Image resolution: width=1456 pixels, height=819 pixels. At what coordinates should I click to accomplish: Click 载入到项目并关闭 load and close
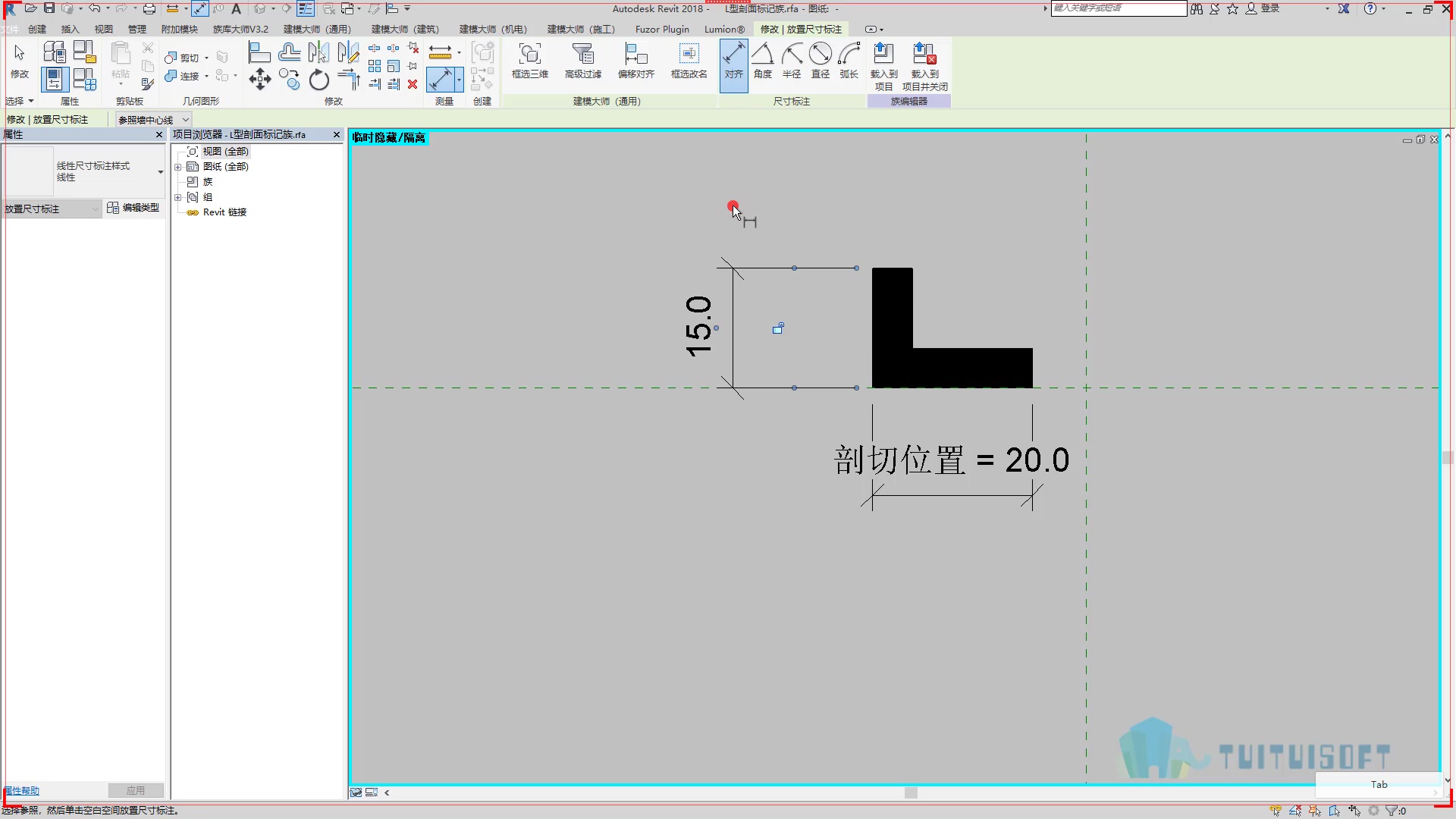pos(925,67)
